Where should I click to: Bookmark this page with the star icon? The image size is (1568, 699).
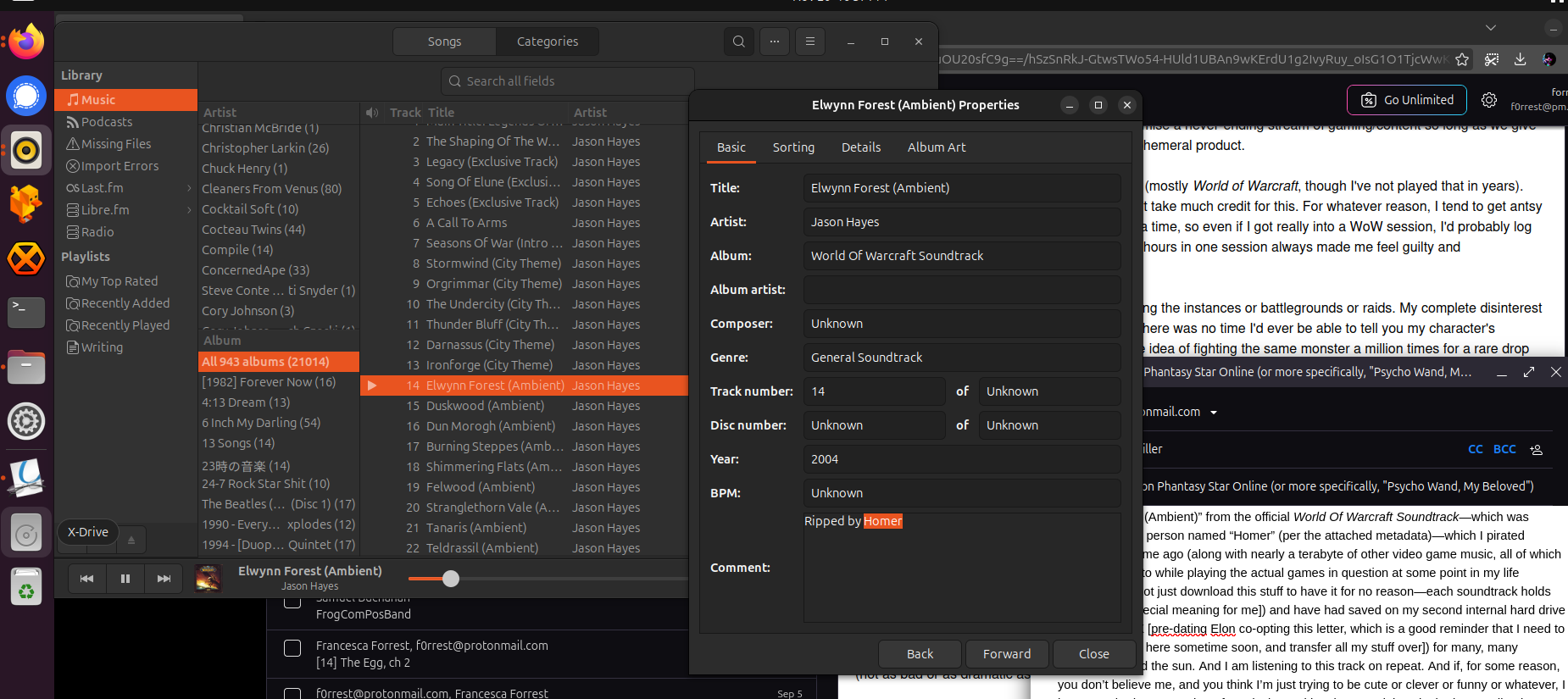coord(1462,59)
